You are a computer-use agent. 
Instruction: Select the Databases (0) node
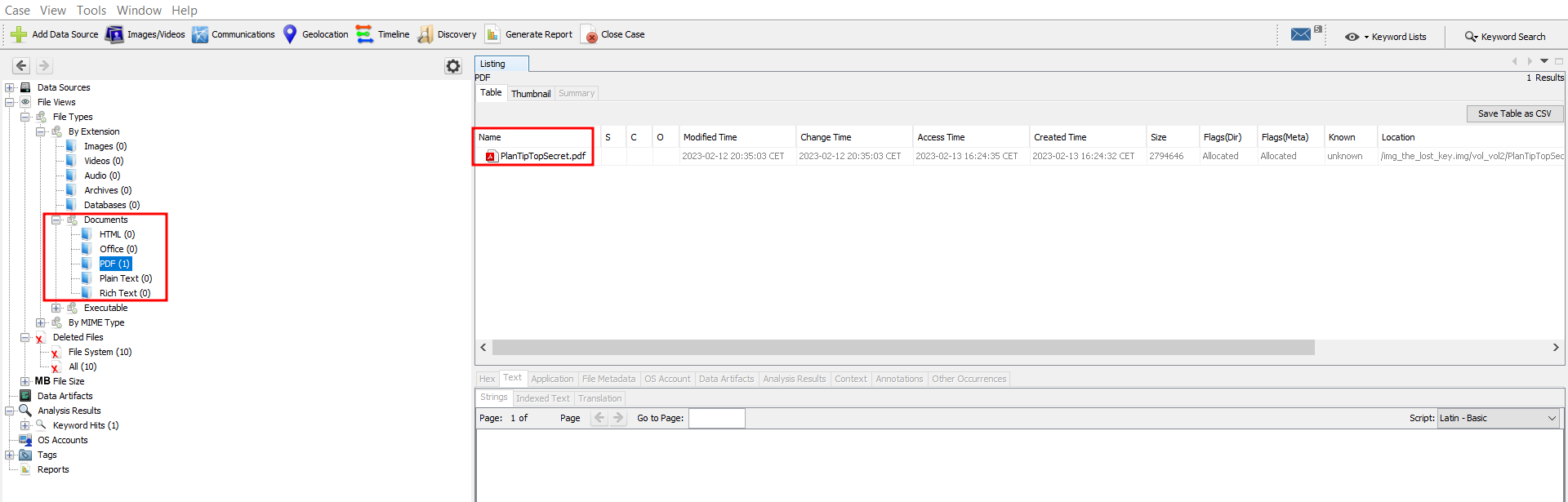click(x=112, y=205)
